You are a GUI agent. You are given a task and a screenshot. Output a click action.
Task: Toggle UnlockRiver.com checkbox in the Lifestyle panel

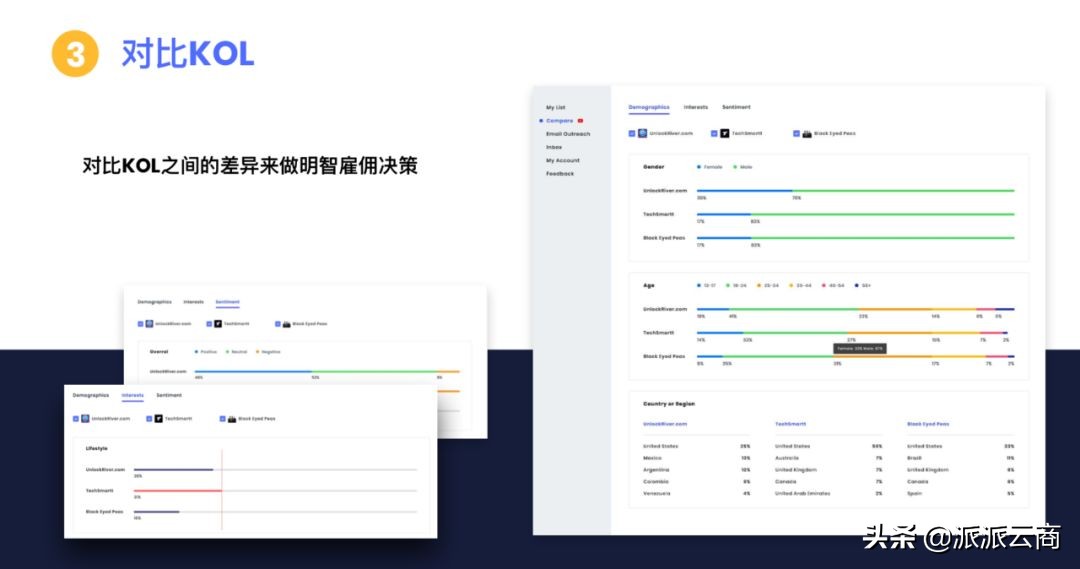coord(76,418)
